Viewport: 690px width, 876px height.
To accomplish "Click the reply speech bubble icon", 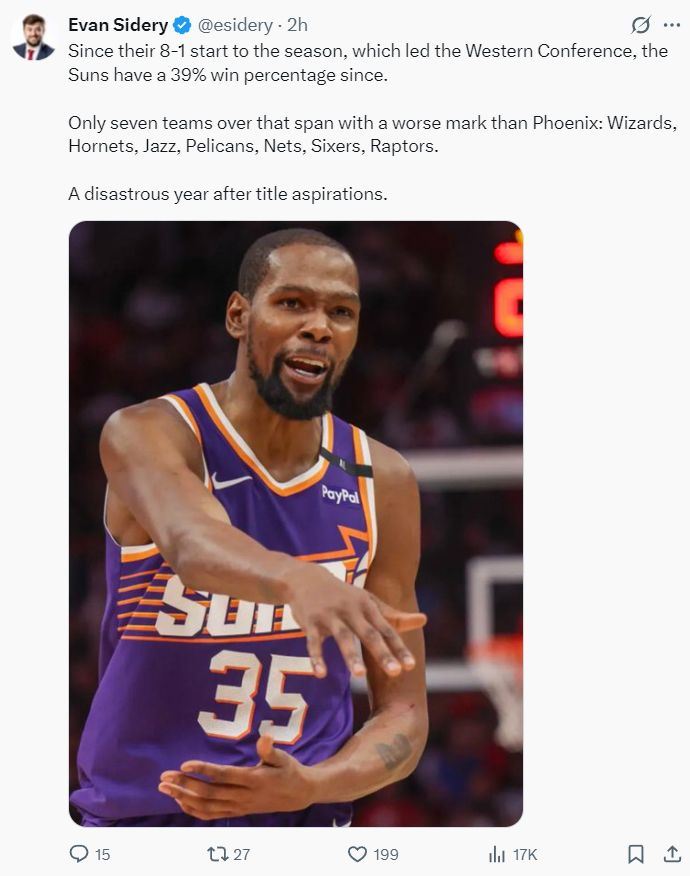I will point(79,854).
